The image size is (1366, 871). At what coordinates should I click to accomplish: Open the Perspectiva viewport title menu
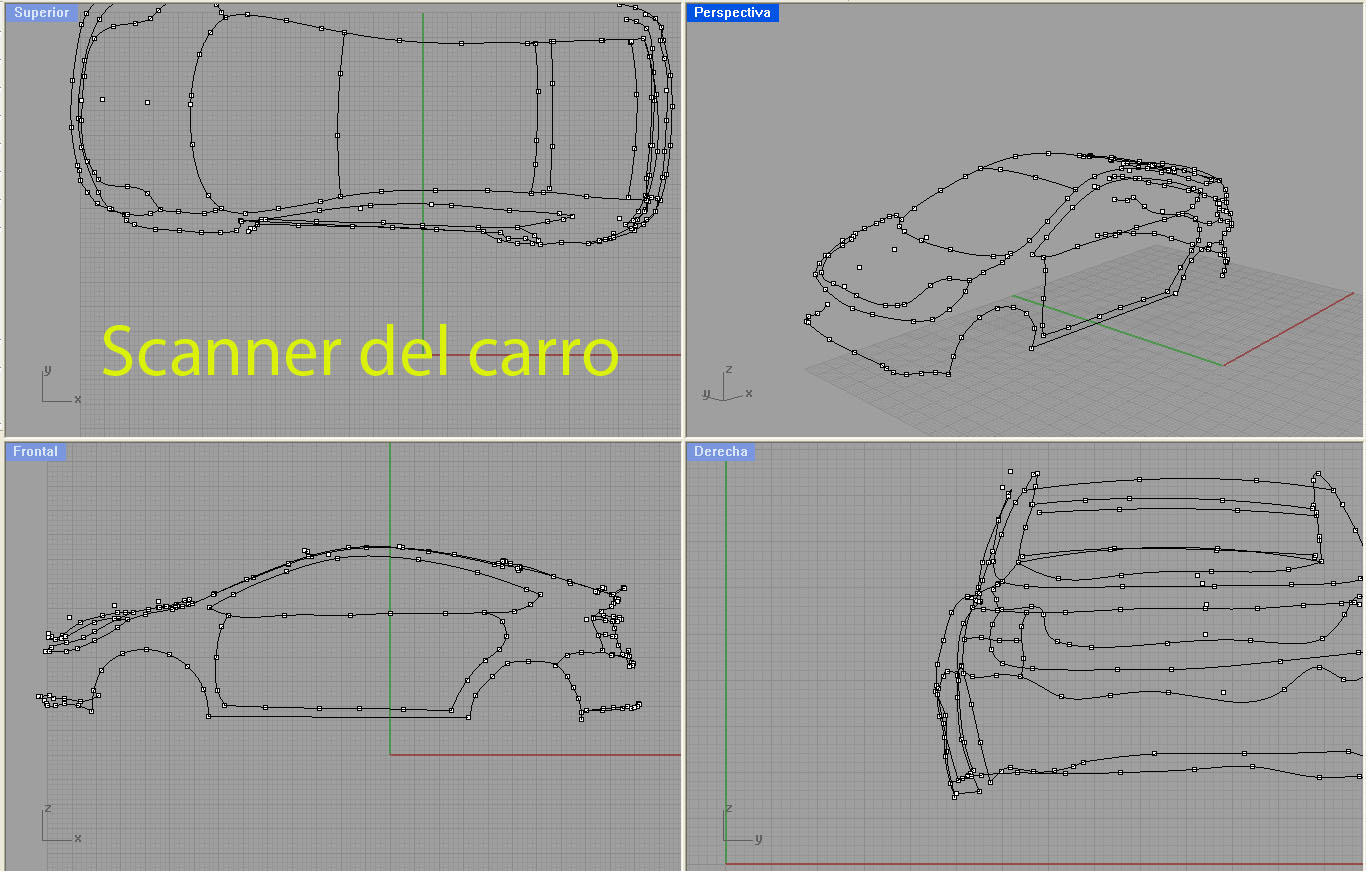point(733,12)
